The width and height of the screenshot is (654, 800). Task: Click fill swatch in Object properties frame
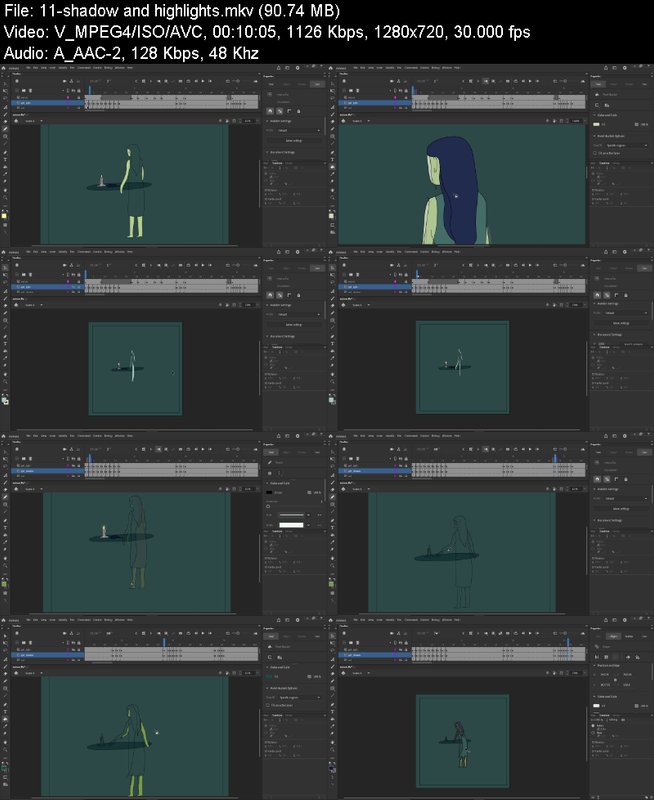pyautogui.click(x=596, y=706)
